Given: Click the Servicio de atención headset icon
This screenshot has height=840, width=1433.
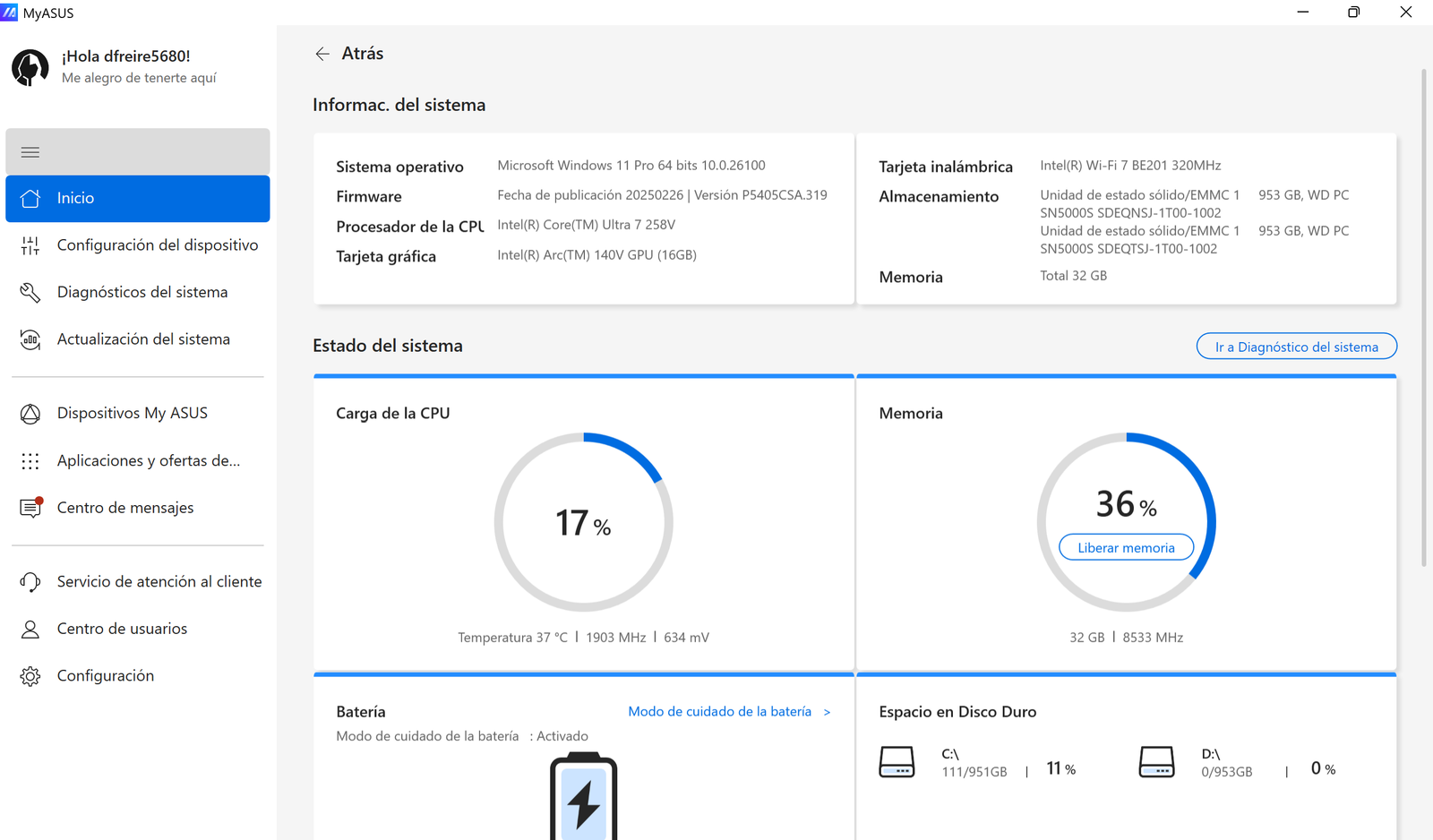Looking at the screenshot, I should tap(30, 582).
